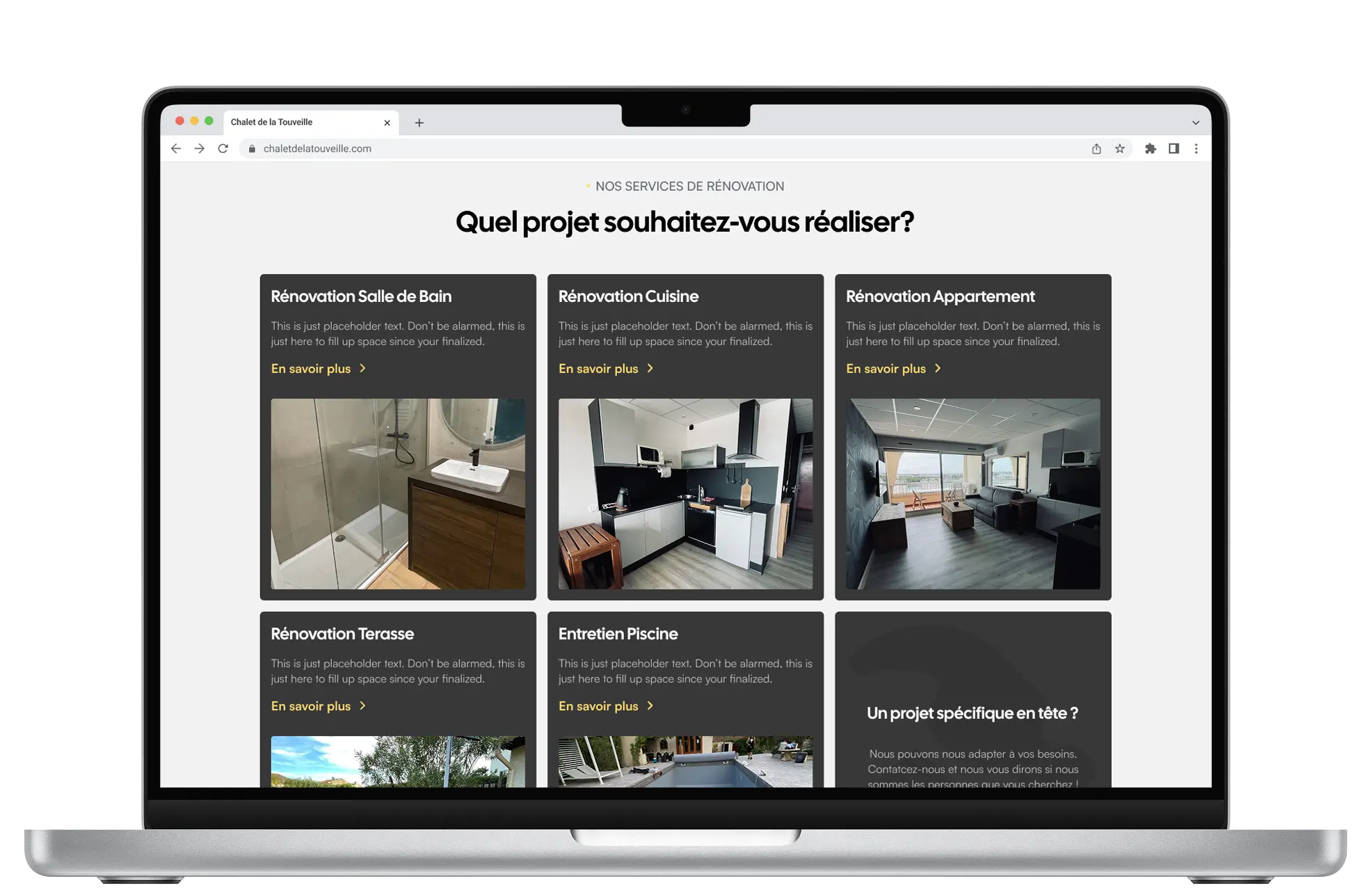The width and height of the screenshot is (1372, 892).
Task: Click the lock icon in the address bar
Action: point(252,148)
